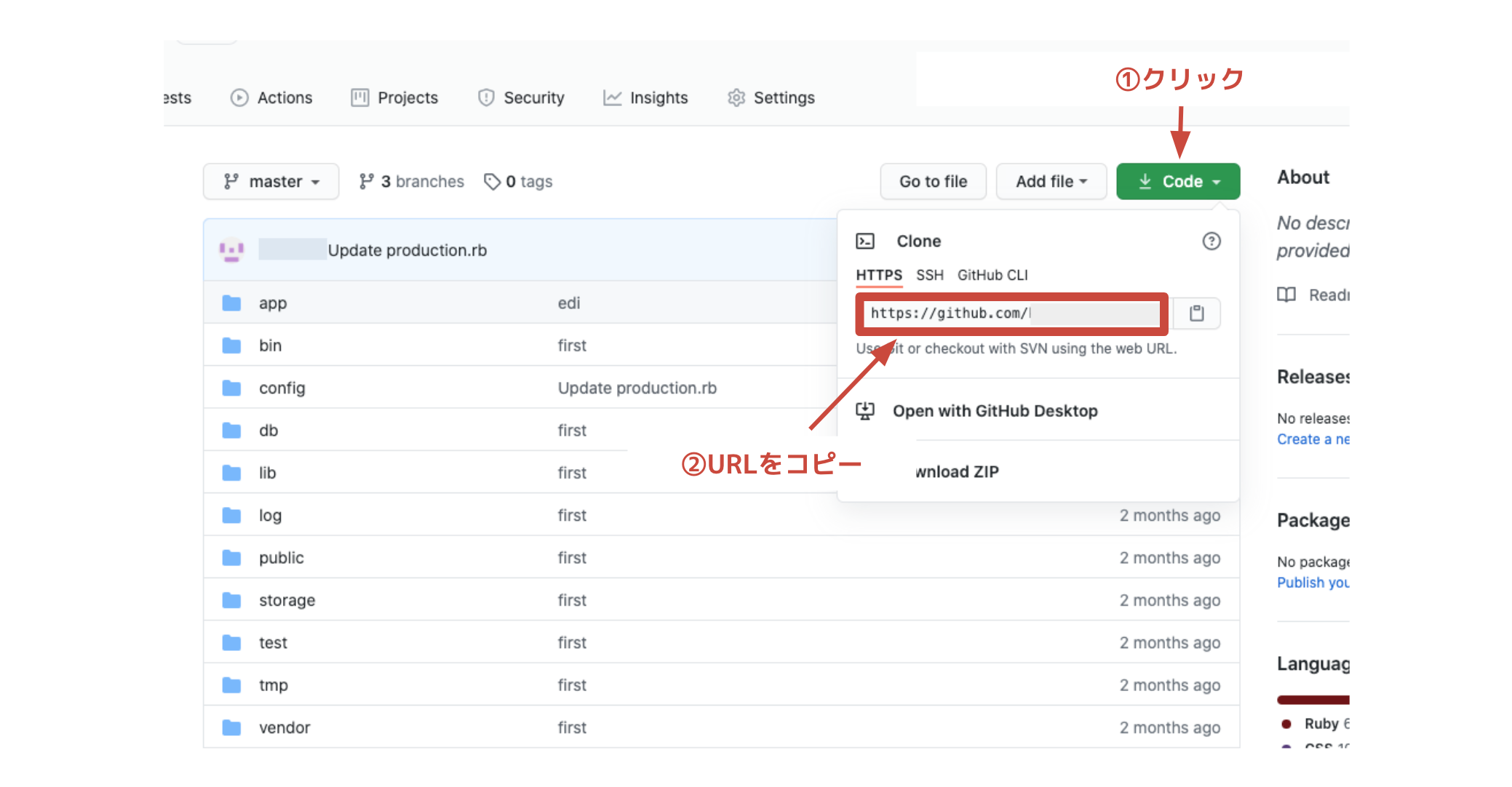Open the app folder icon
The image size is (1512, 787).
tap(231, 303)
